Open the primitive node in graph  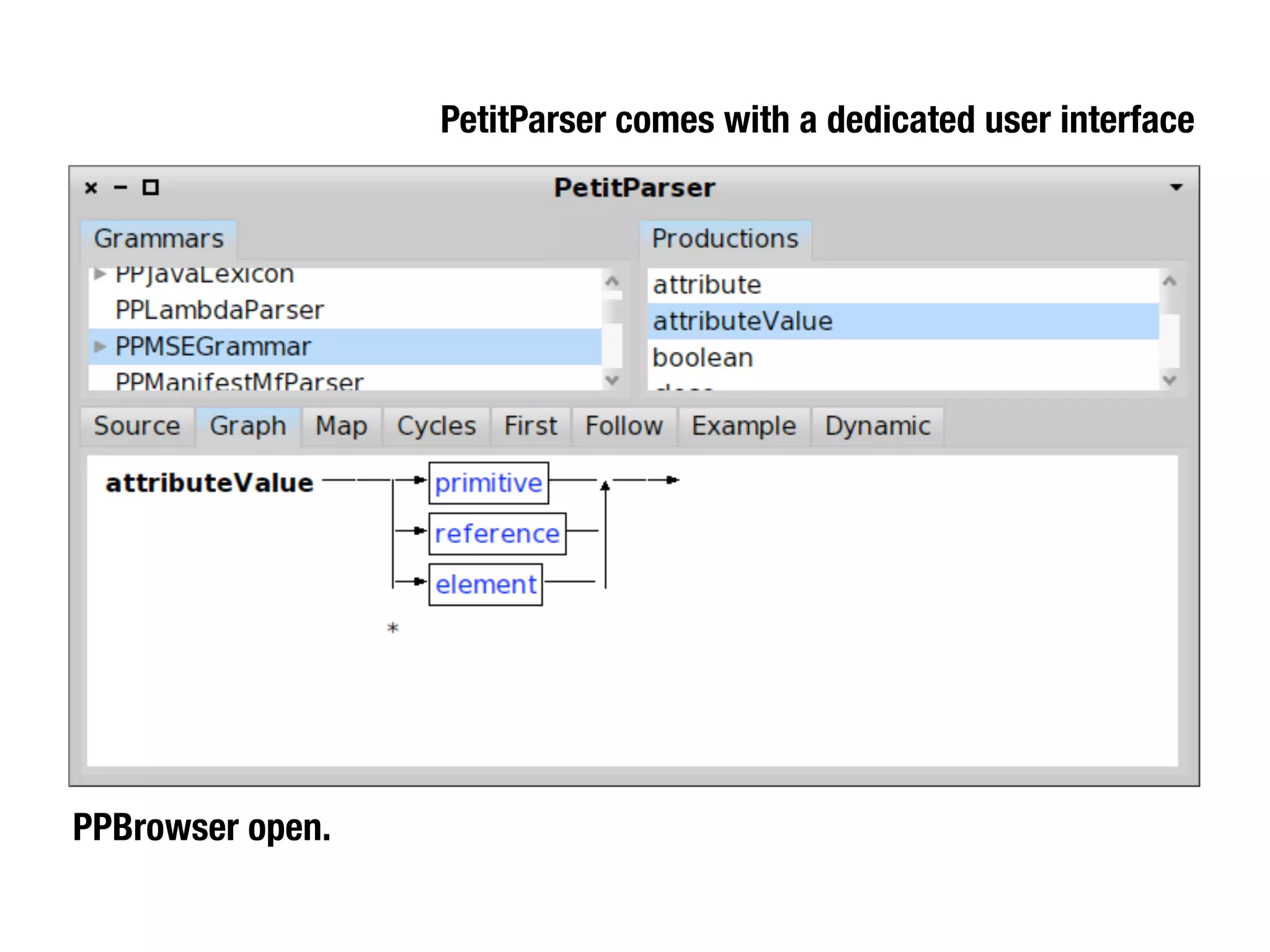[x=489, y=483]
